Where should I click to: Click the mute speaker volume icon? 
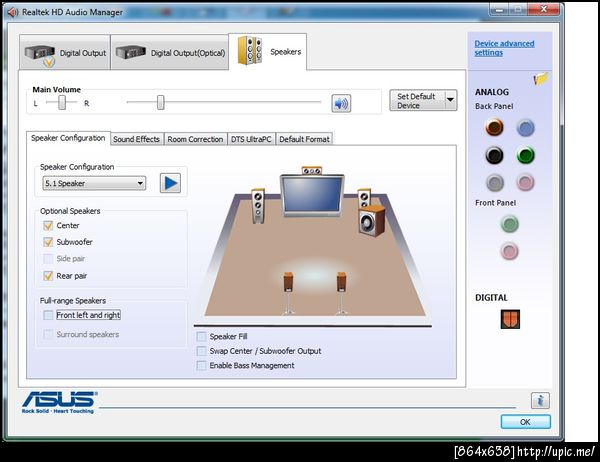(341, 103)
